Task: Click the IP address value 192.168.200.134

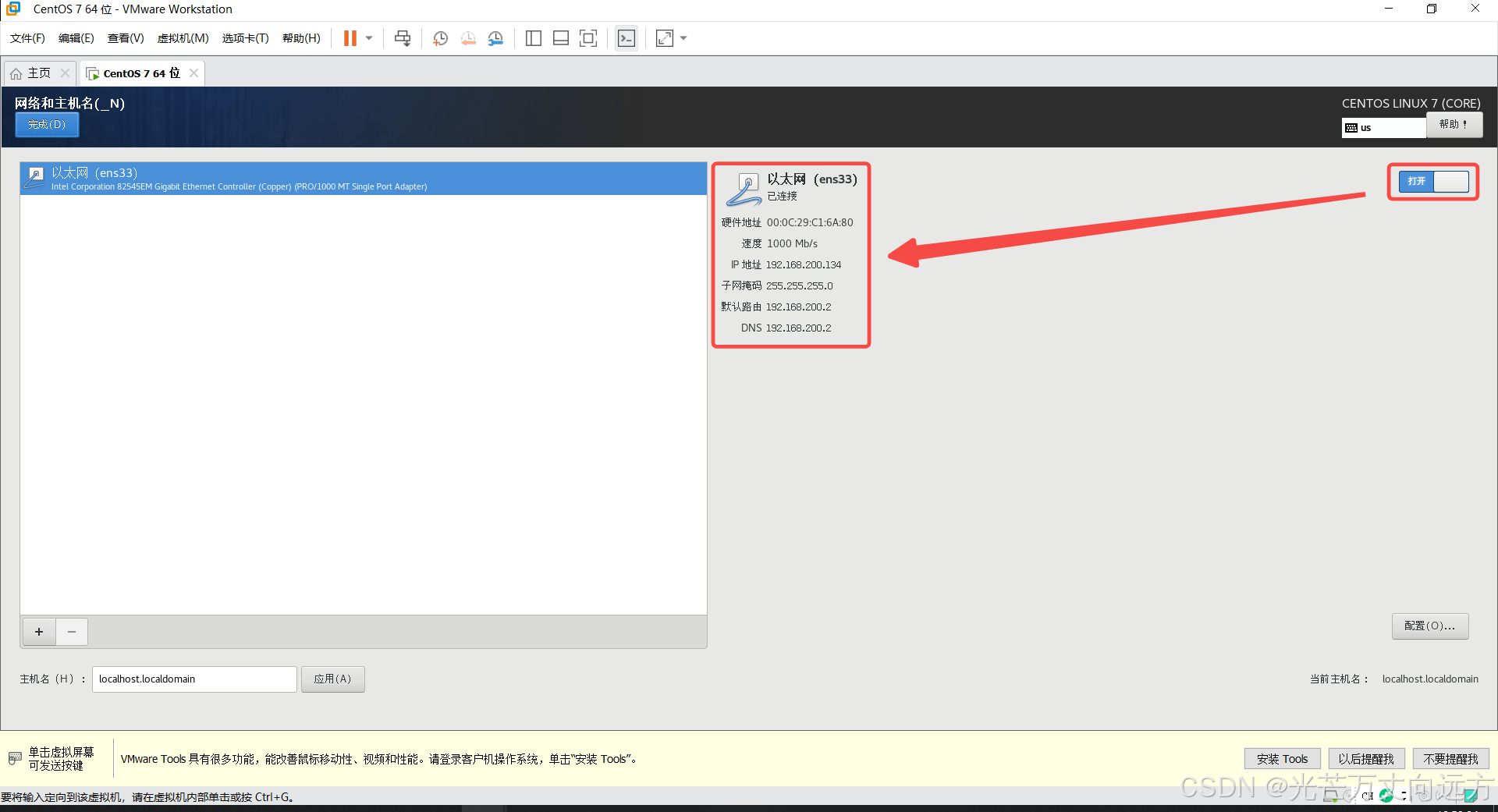Action: coord(804,265)
